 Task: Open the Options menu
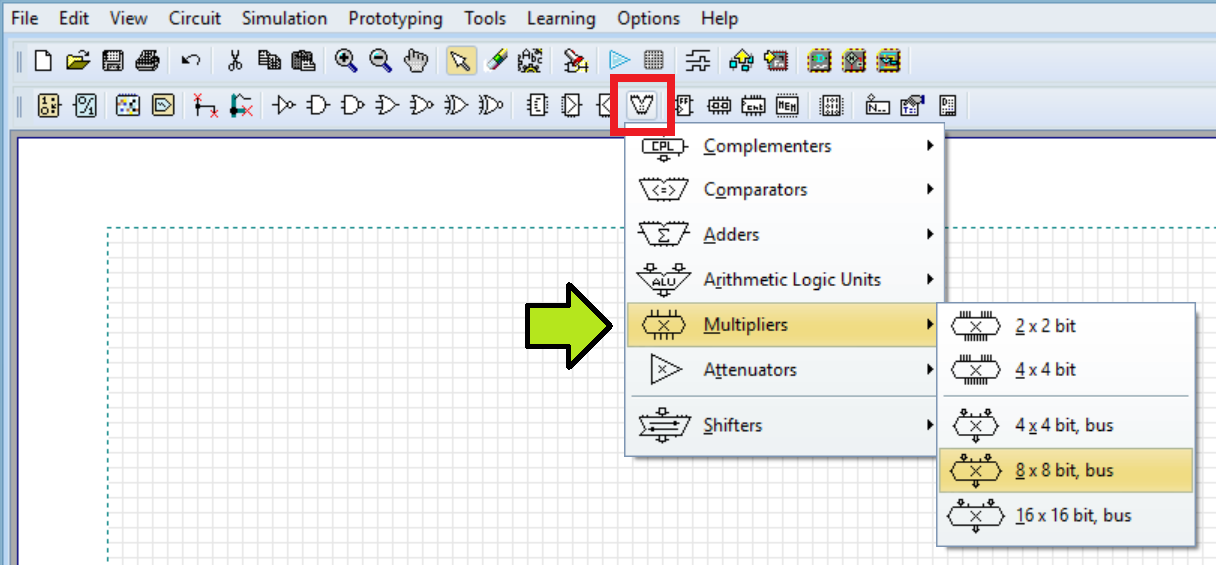[649, 18]
